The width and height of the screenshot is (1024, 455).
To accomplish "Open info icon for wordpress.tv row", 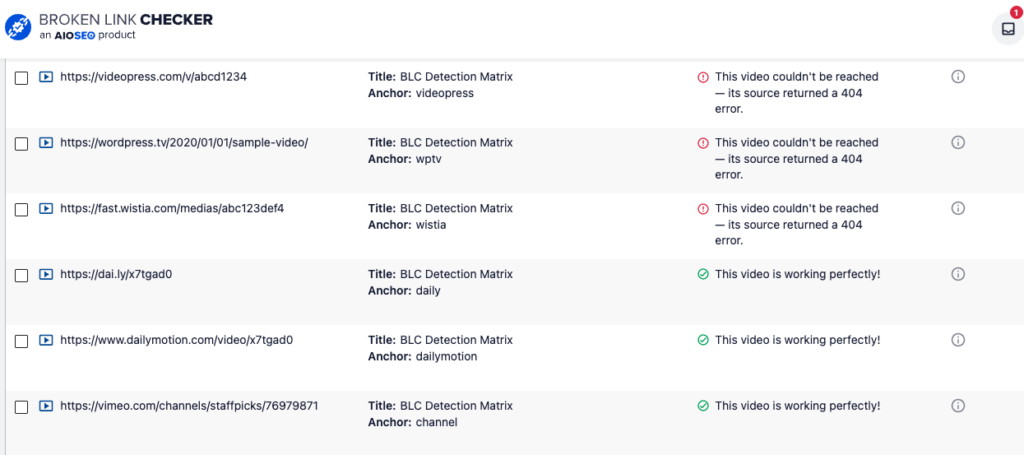I will coord(958,143).
